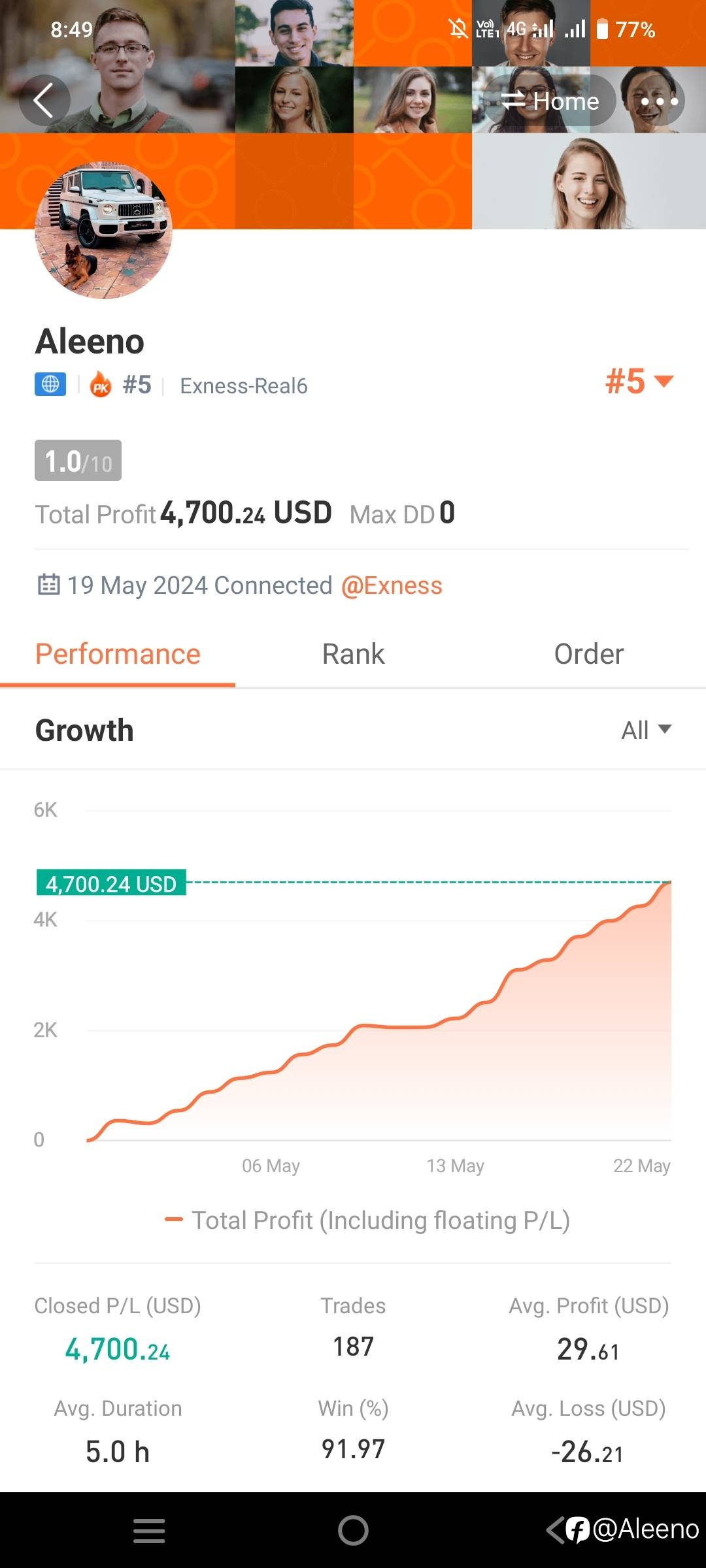Screen dimensions: 706x1568
Task: Open the @Exness broker link
Action: click(x=392, y=585)
